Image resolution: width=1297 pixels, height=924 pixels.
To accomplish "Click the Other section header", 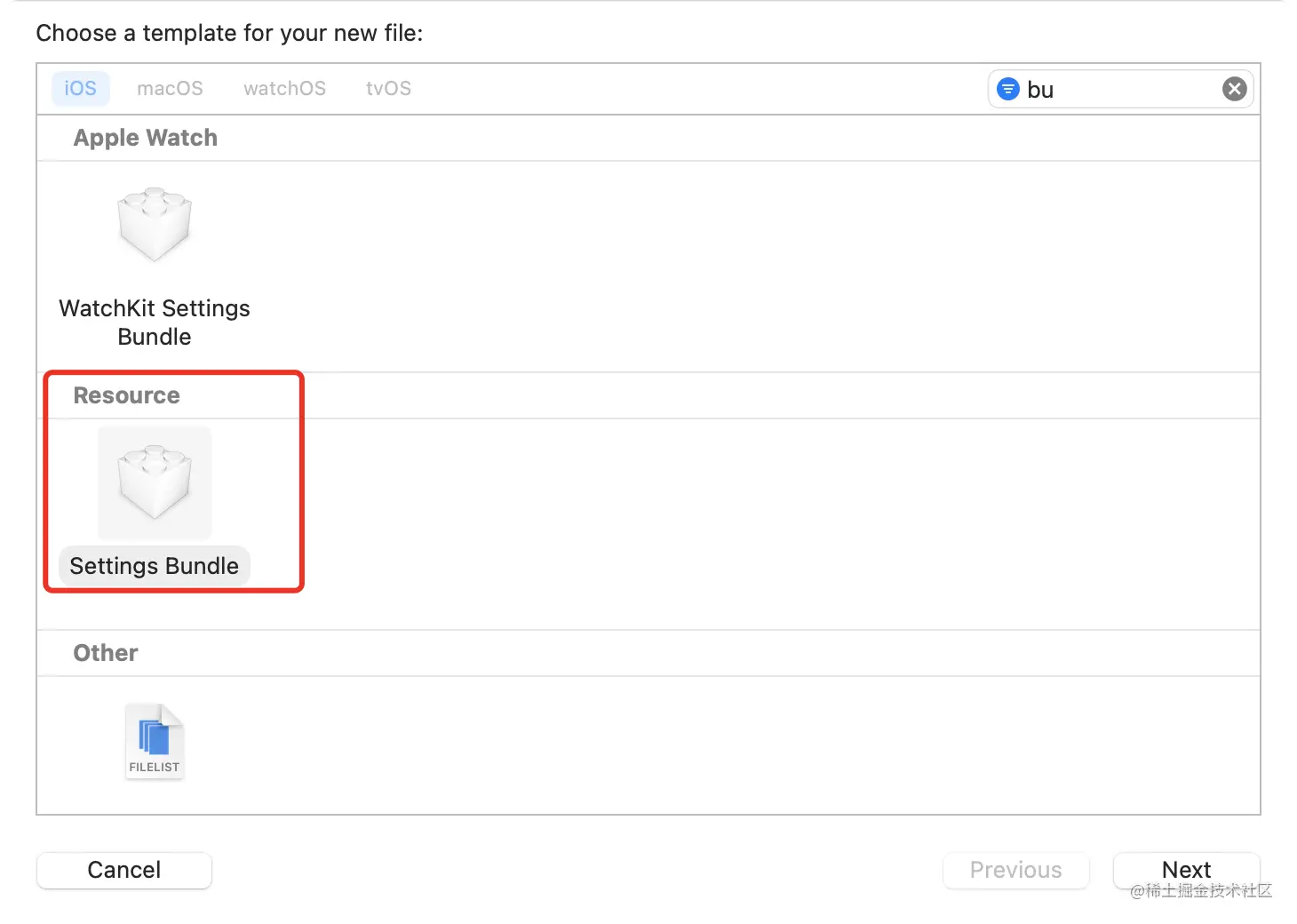I will point(106,653).
